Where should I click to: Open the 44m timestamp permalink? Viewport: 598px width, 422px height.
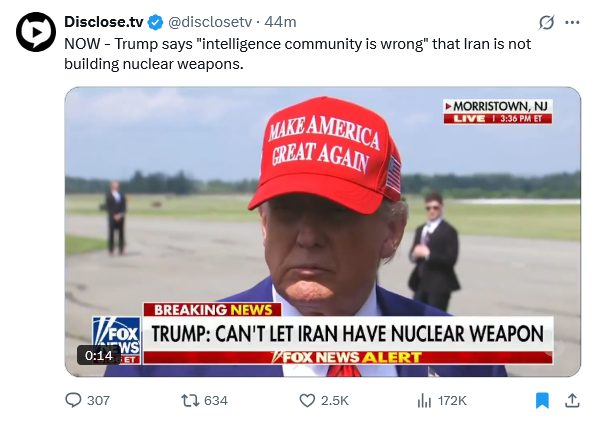pos(280,22)
